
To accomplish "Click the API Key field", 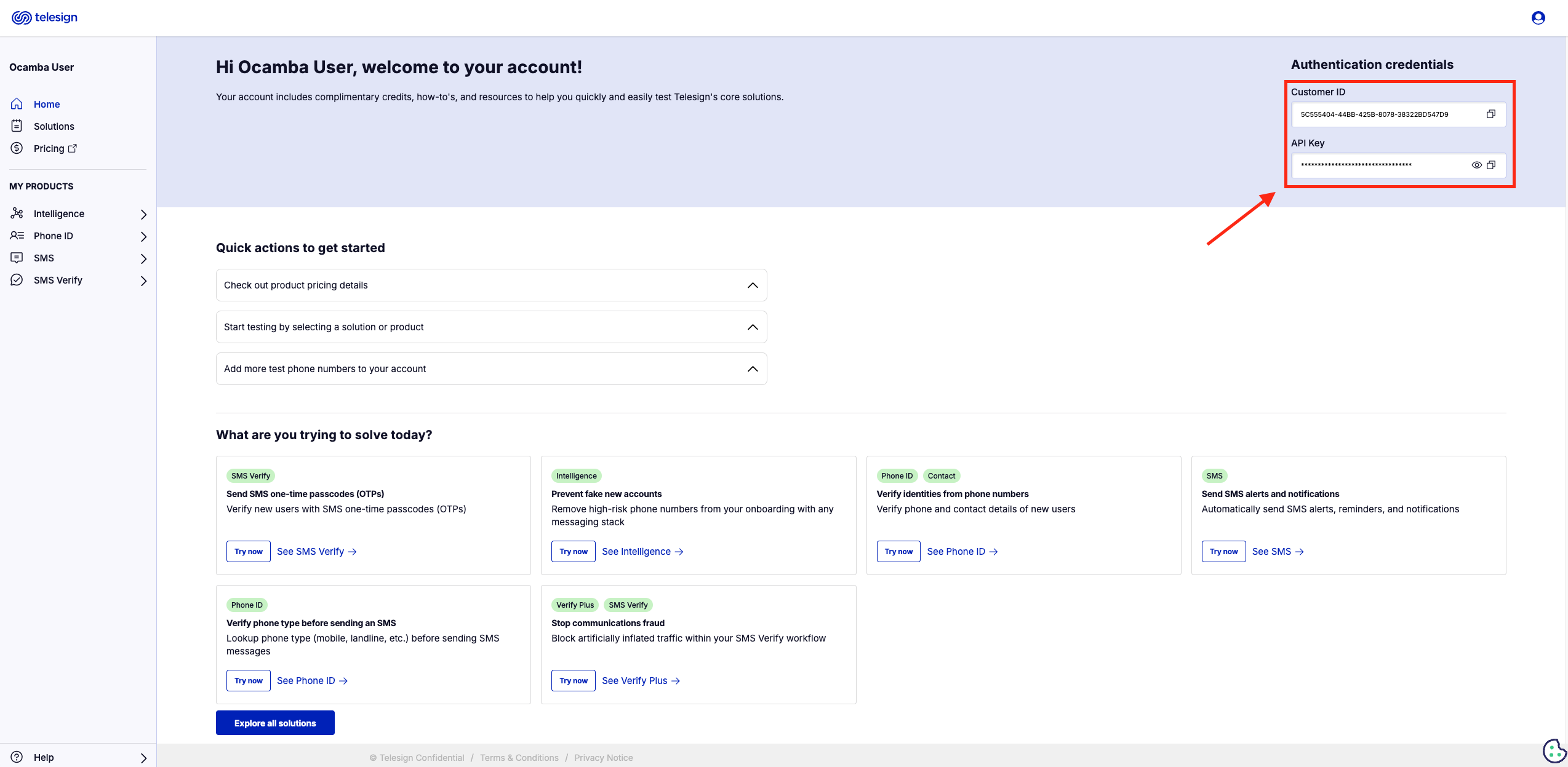I will click(1398, 165).
